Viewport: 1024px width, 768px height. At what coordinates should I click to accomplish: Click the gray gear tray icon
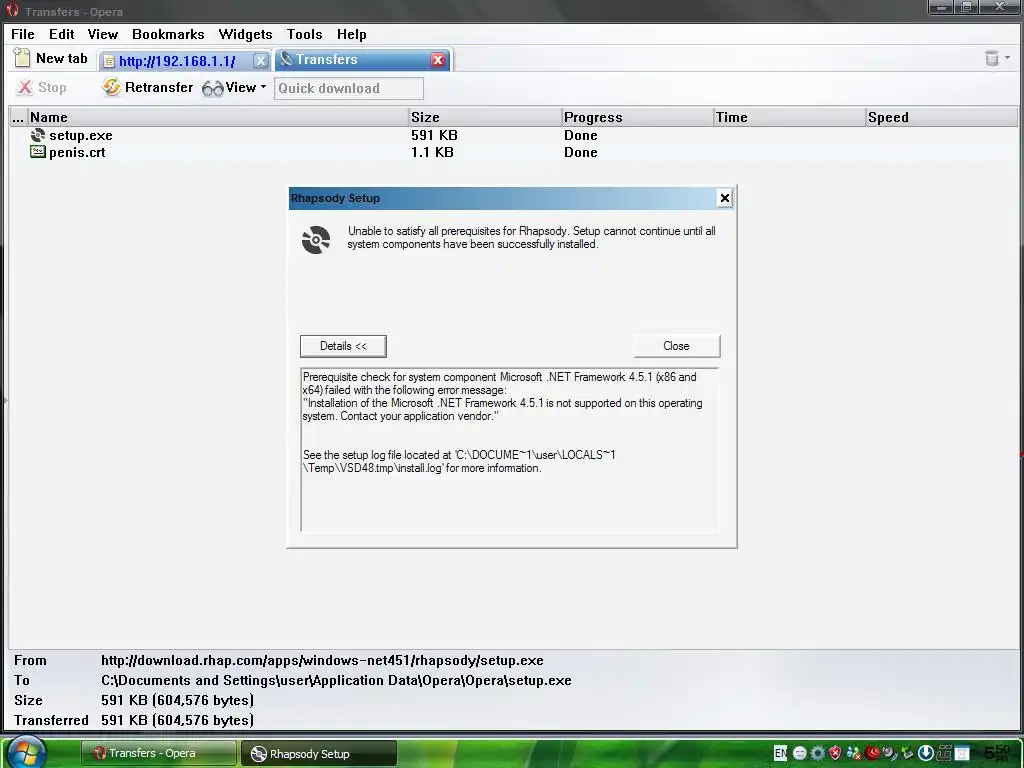click(817, 753)
